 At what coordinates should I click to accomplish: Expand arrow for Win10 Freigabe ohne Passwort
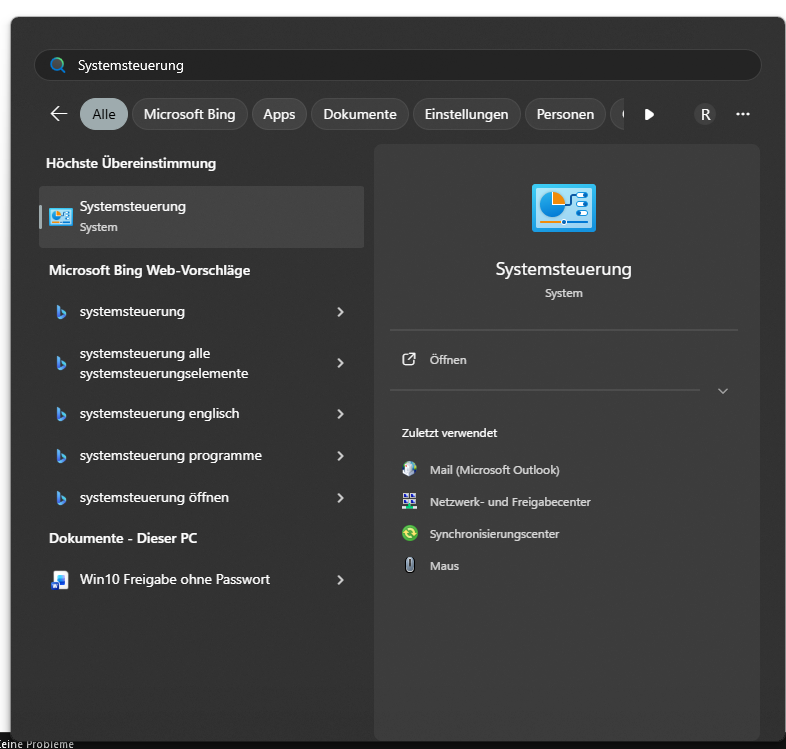[340, 580]
